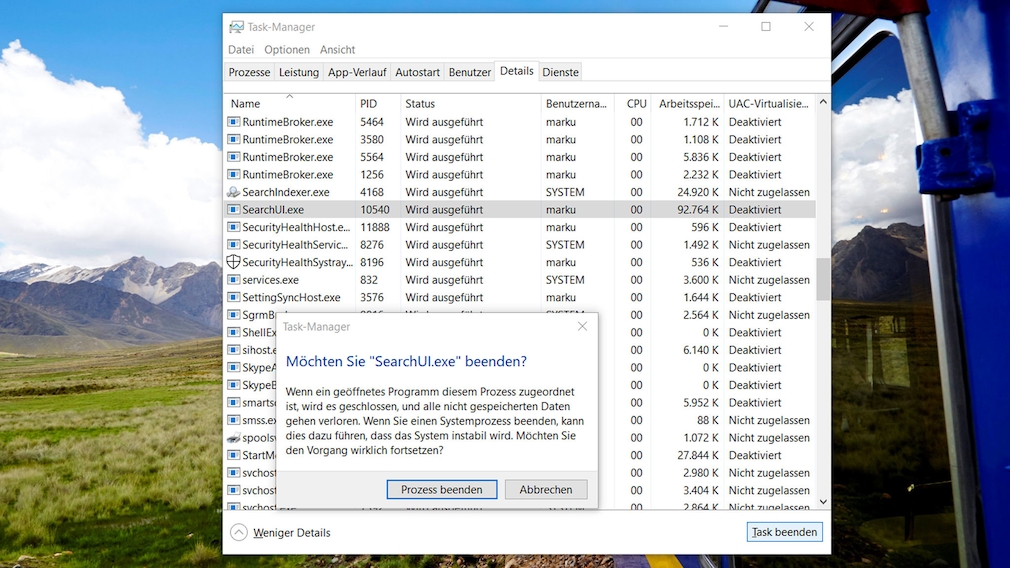Viewport: 1010px width, 568px height.
Task: Click the SecurityHealthHost process icon
Action: tap(233, 227)
